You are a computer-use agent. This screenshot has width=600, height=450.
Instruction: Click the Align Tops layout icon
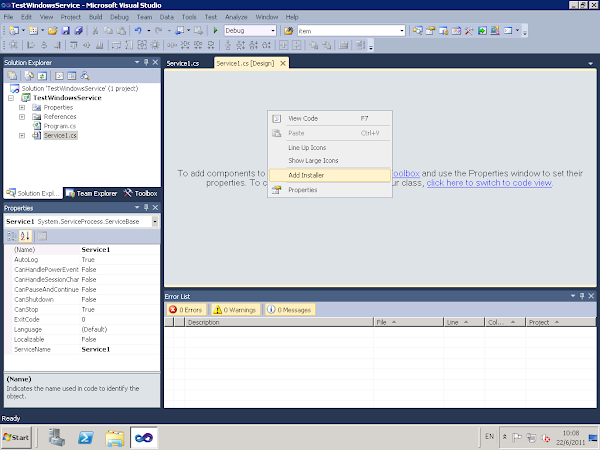[73, 45]
